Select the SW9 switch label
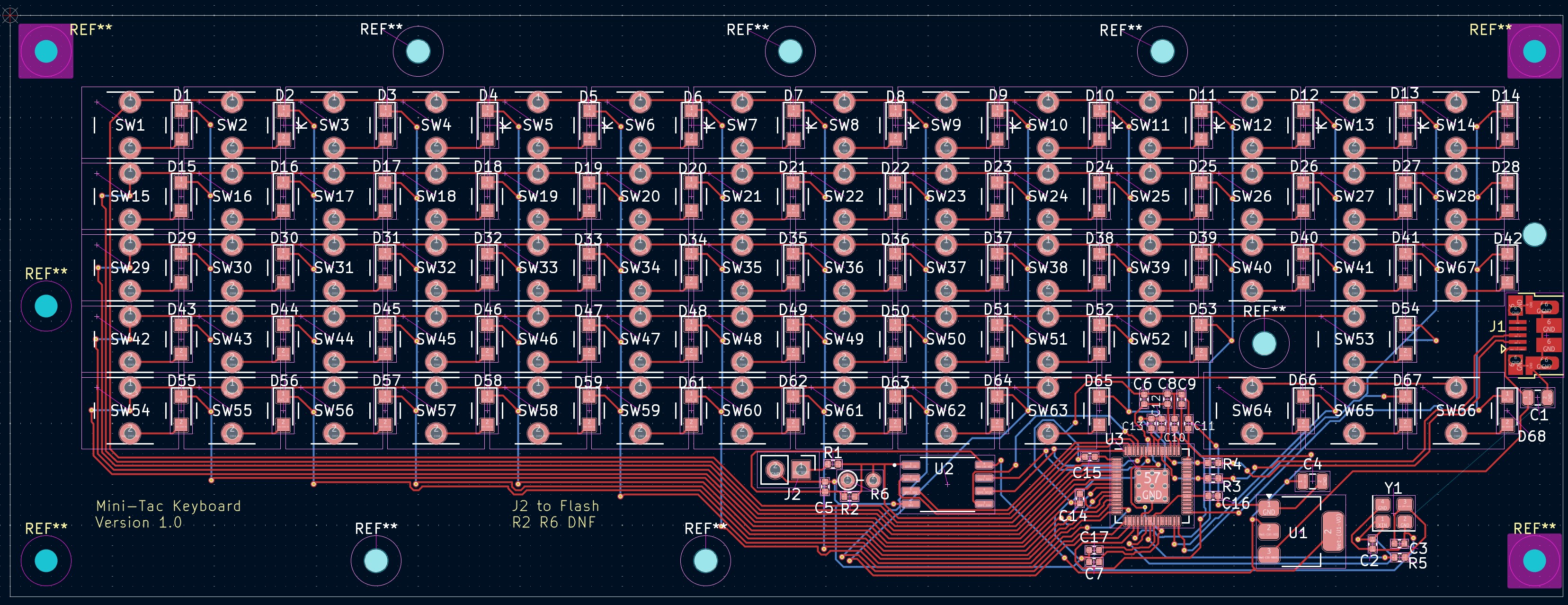This screenshot has width=1568, height=605. point(946,125)
